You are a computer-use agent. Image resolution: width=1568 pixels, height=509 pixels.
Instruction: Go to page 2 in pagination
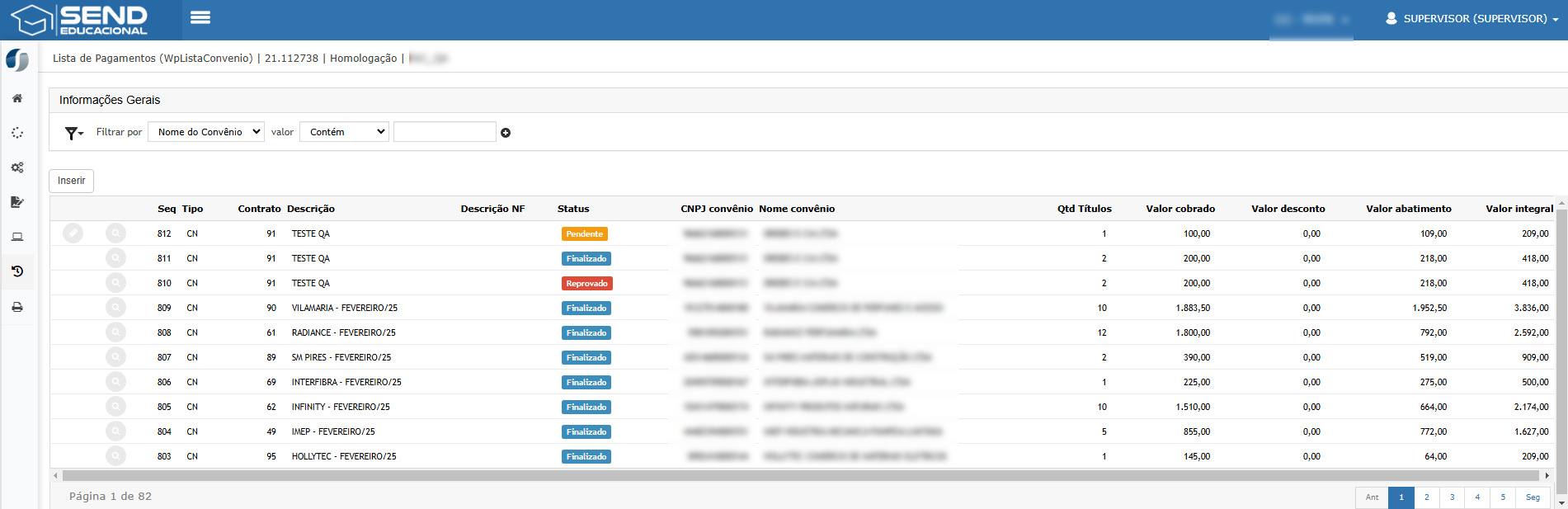[1426, 497]
